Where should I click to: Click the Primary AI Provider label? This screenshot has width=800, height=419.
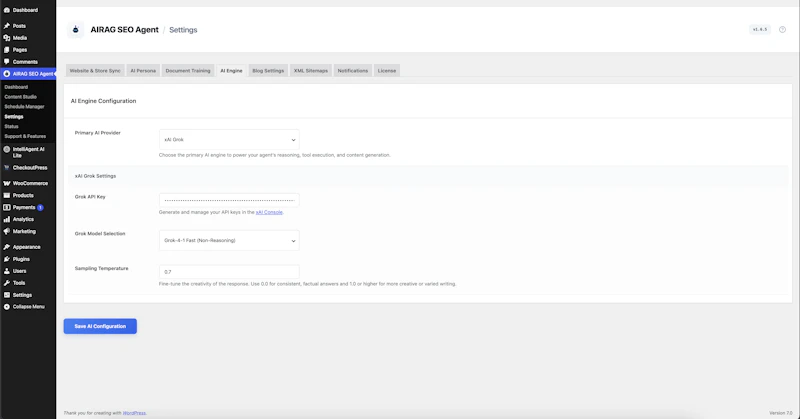(97, 133)
